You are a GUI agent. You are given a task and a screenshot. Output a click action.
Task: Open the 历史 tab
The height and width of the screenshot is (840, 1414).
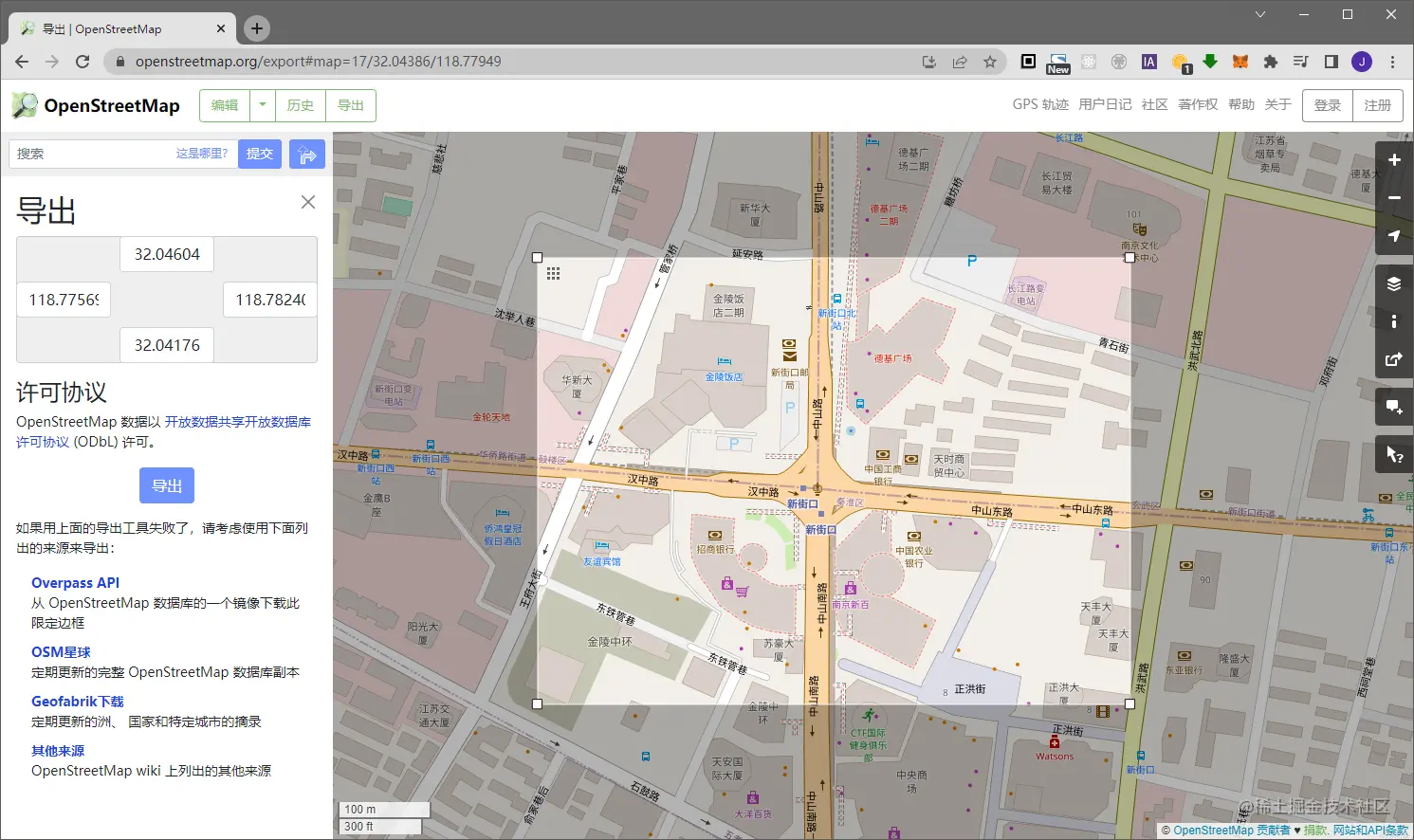pos(301,105)
